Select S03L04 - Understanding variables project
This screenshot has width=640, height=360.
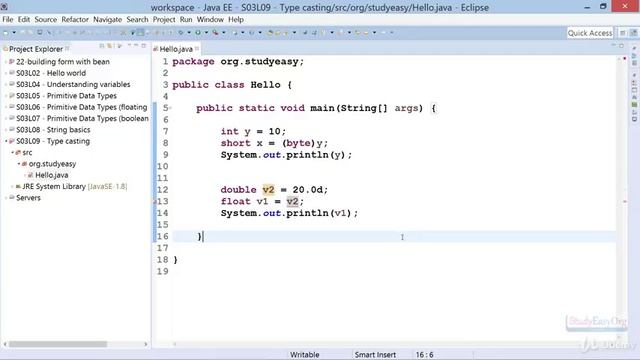pyautogui.click(x=73, y=84)
